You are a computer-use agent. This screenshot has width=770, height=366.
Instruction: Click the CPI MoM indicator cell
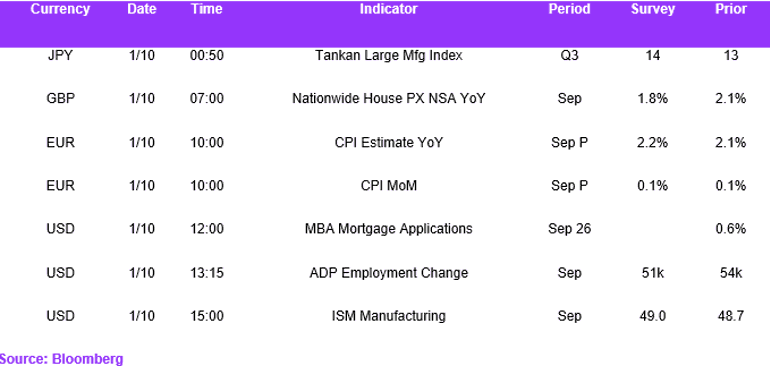coord(388,186)
